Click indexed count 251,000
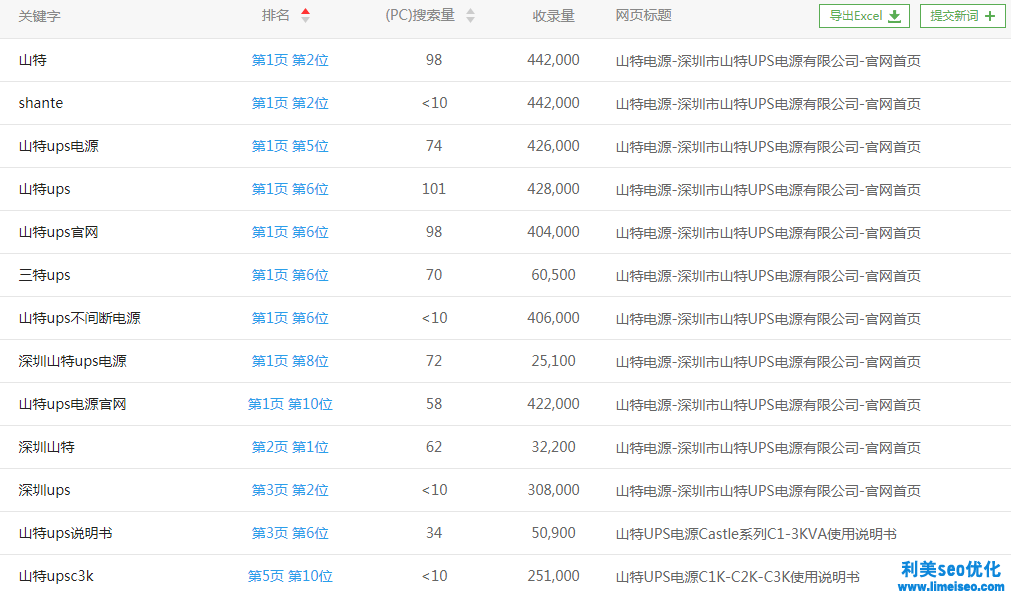Screen dimensions: 1011x597 tap(553, 576)
